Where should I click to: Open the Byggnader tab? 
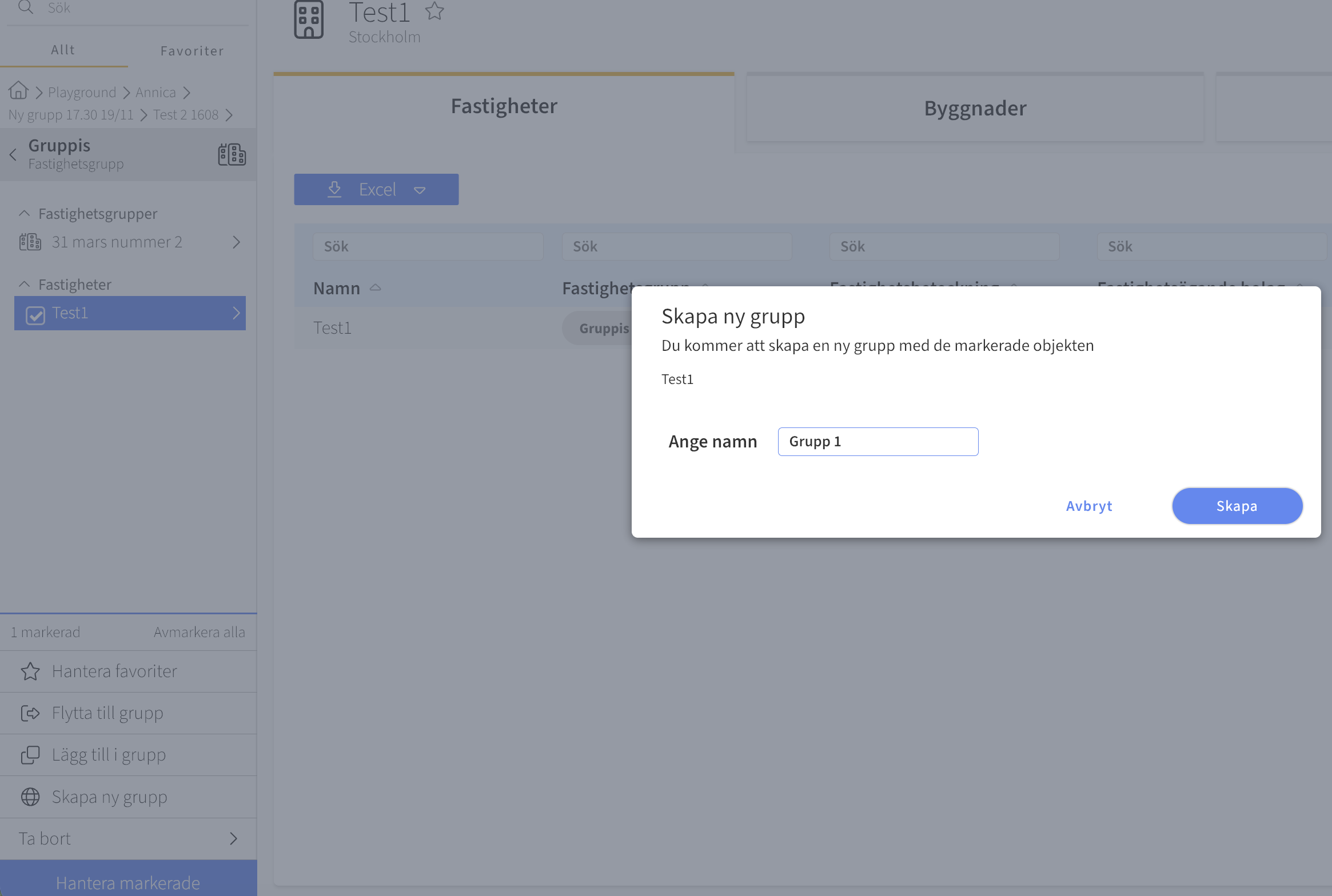(x=975, y=108)
